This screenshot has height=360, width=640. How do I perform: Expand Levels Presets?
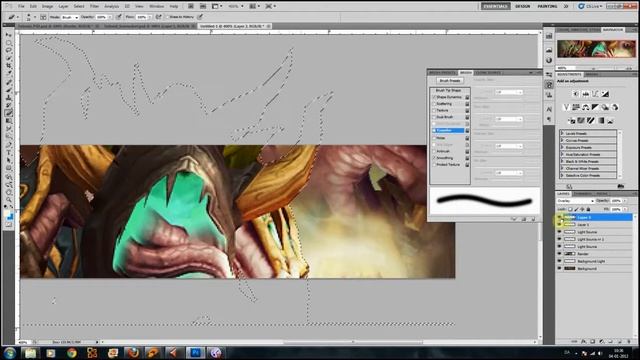(562, 133)
